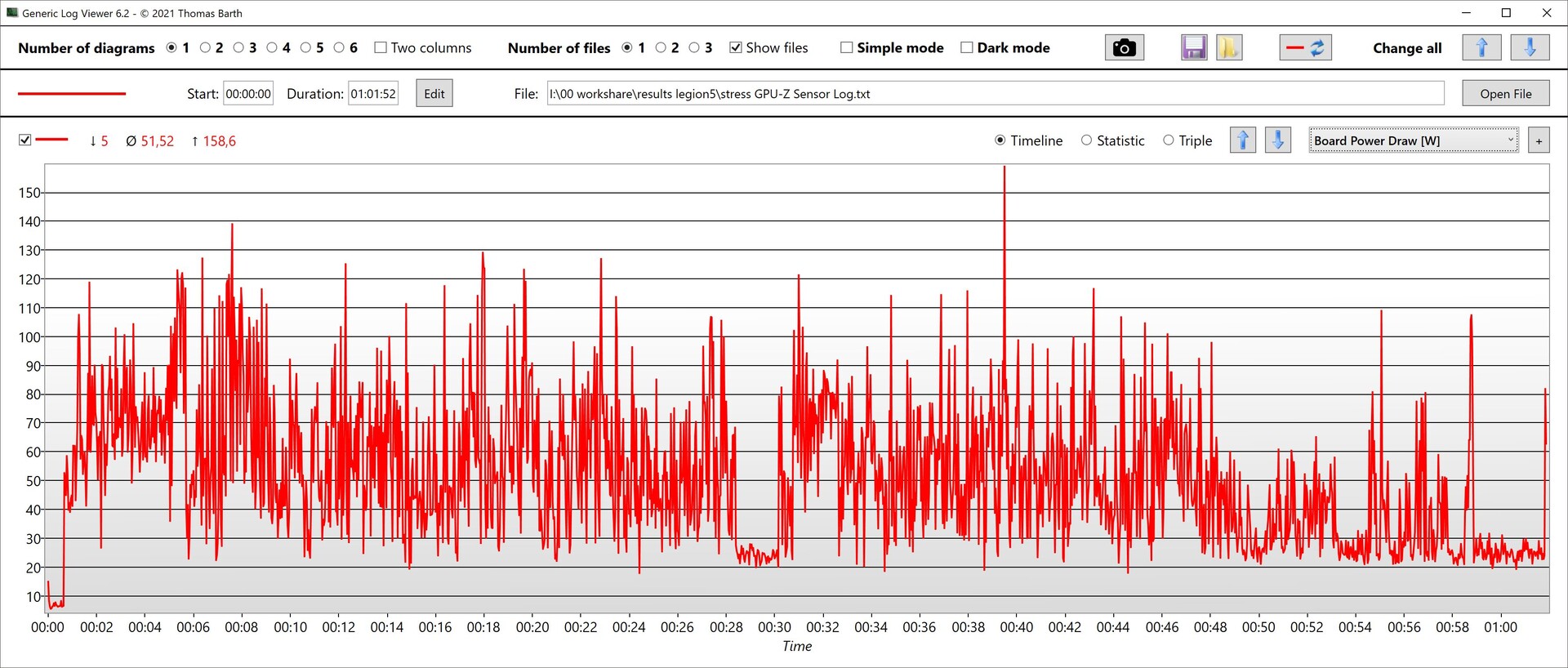Click the plus button next to dropdown
1568x668 pixels.
pos(1539,141)
